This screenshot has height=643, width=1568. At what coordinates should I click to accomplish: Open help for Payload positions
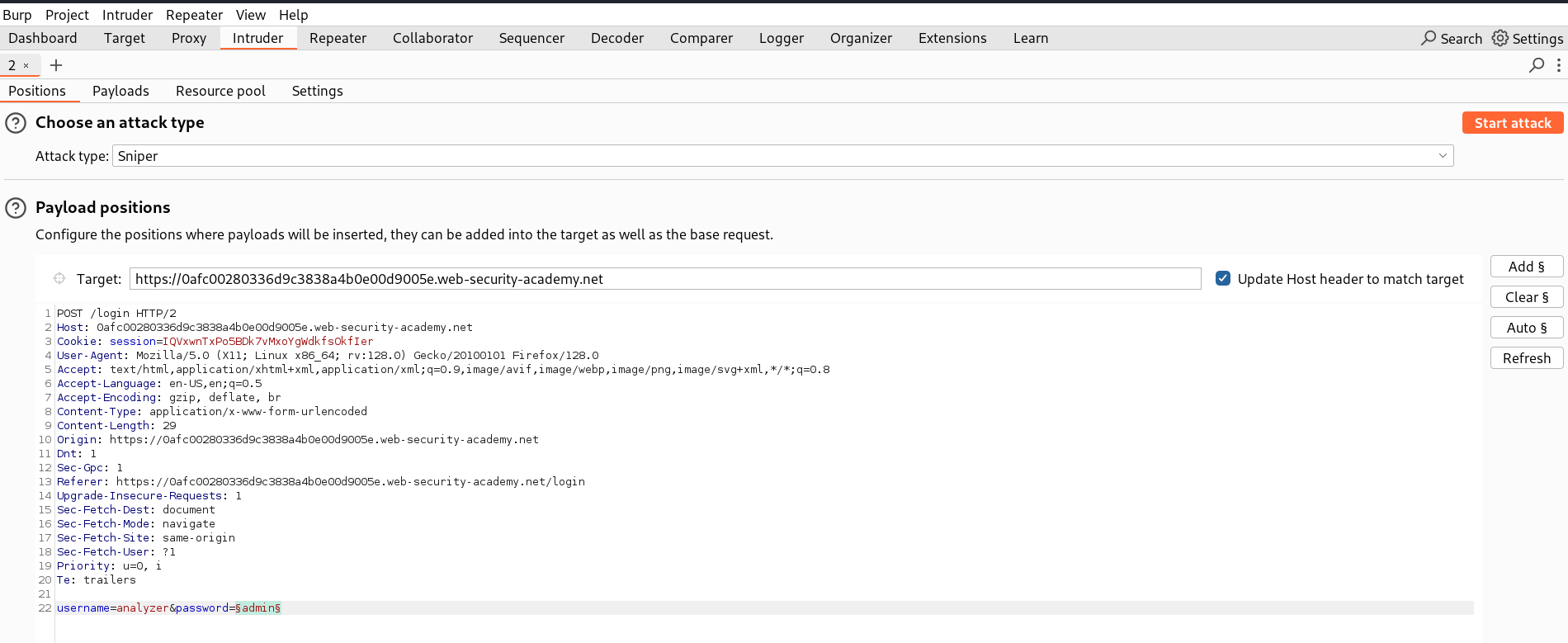coord(16,208)
